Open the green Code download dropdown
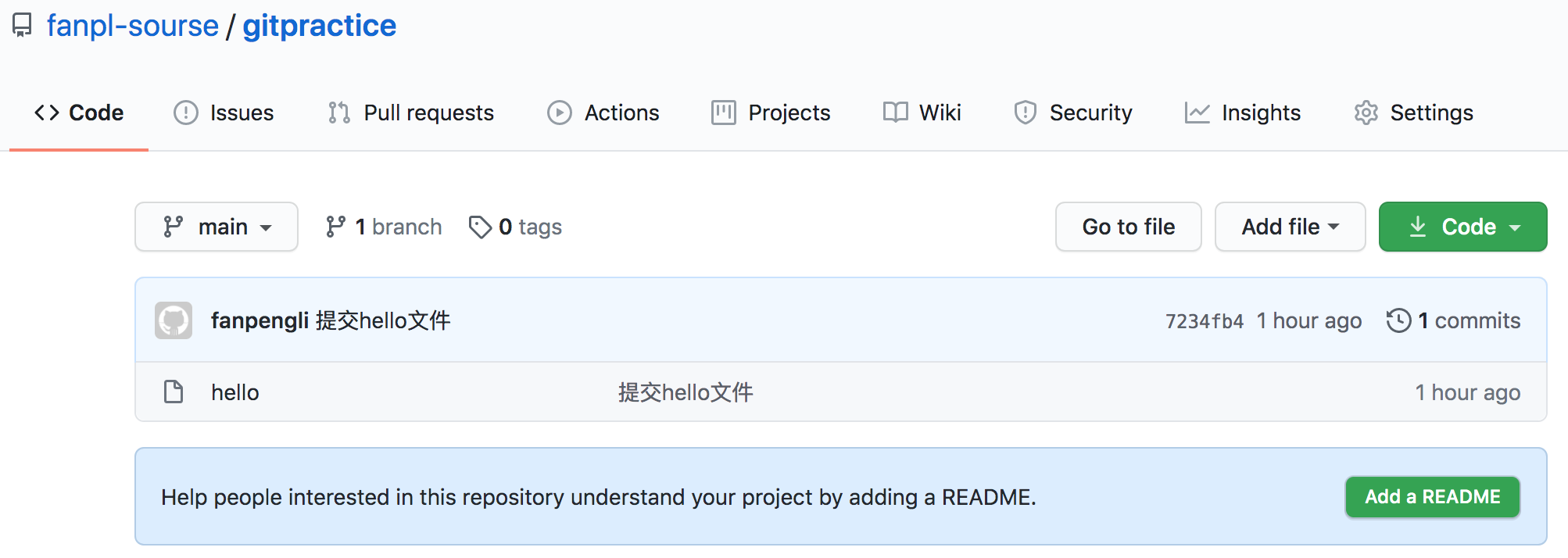 (x=1462, y=227)
